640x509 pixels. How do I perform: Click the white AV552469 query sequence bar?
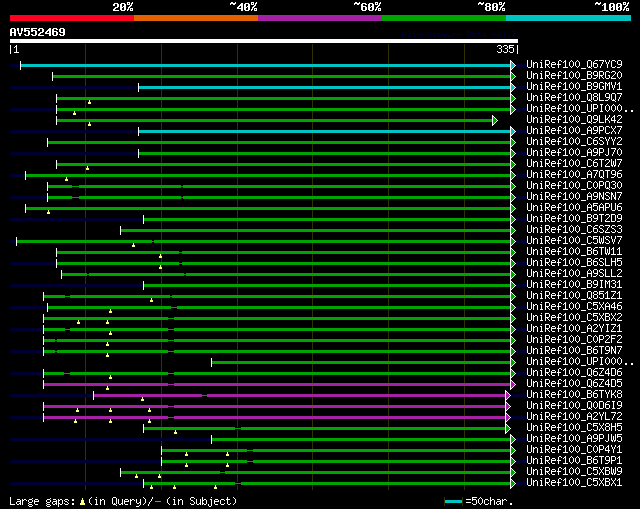pos(264,41)
